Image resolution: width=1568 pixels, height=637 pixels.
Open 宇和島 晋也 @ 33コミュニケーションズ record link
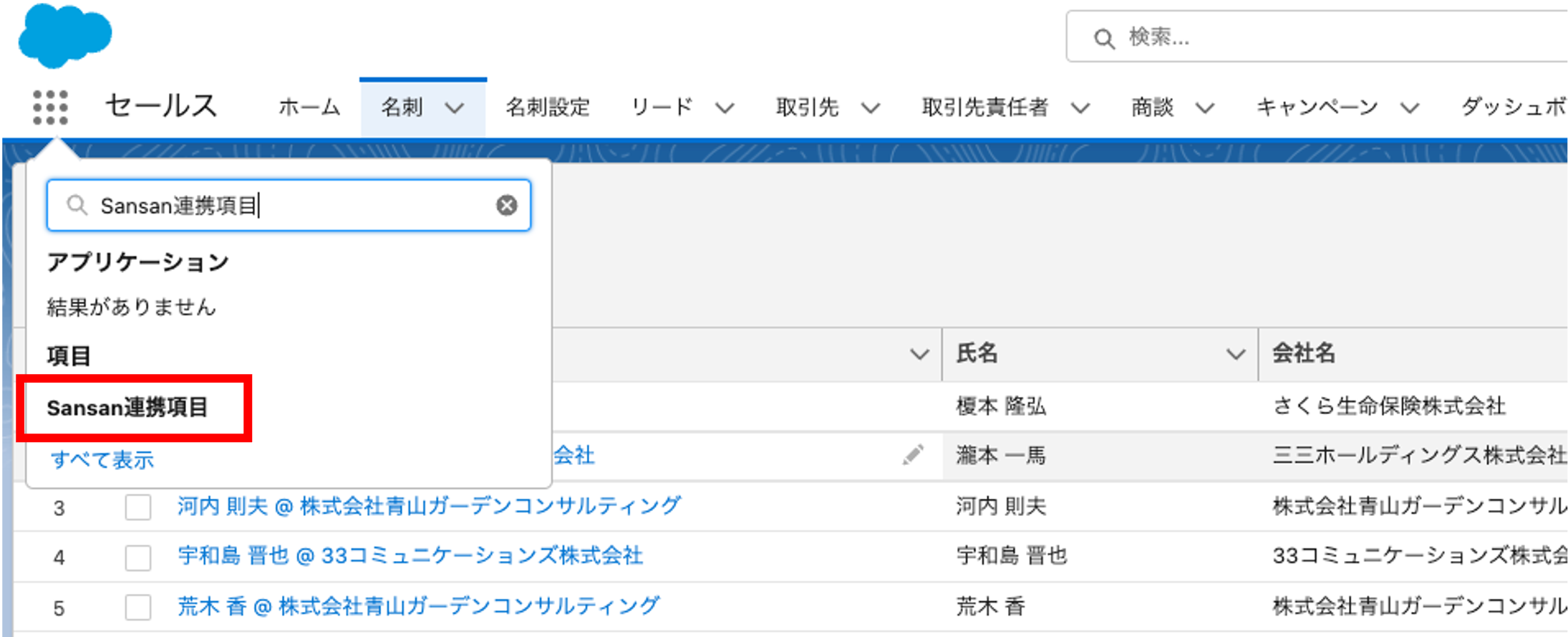pos(410,556)
